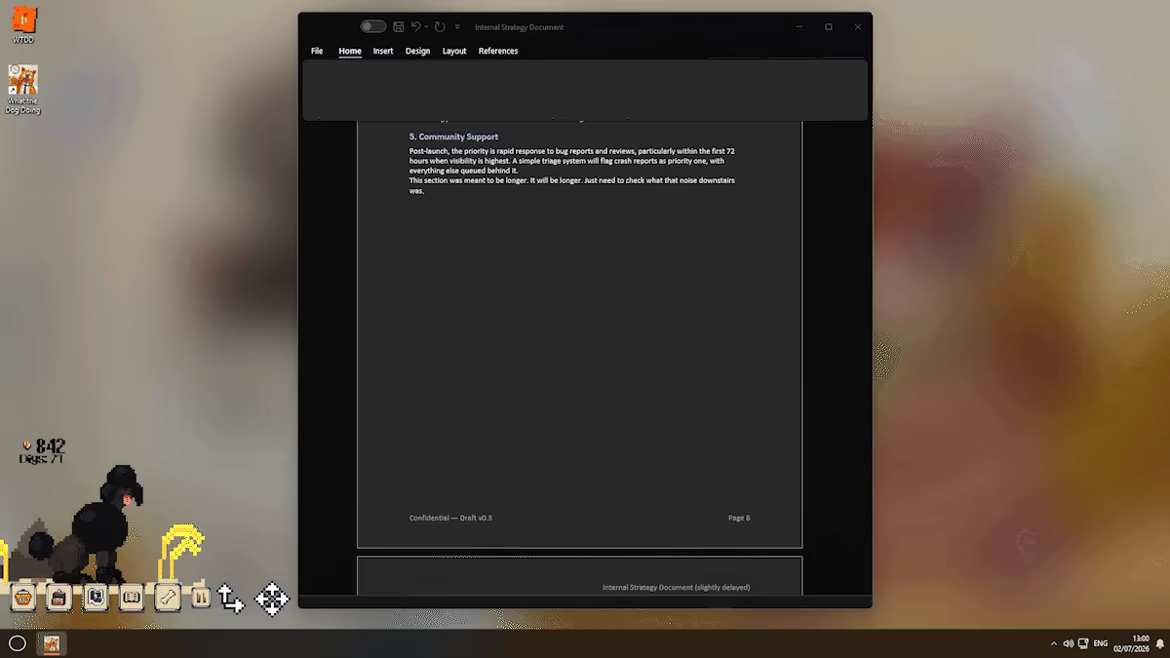Open the What the Dog Doing shortcut
This screenshot has width=1170, height=658.
click(x=23, y=90)
